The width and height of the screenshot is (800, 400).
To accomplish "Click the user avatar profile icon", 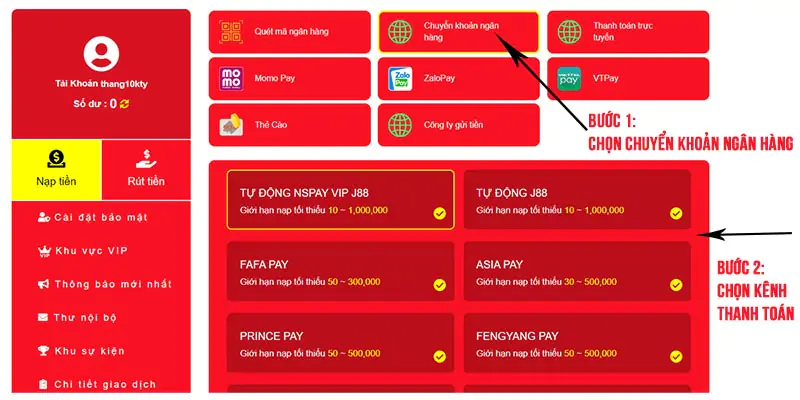I will click(102, 54).
